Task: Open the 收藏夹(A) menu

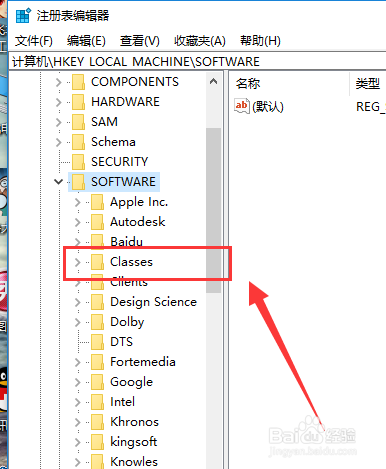Action: (x=200, y=41)
